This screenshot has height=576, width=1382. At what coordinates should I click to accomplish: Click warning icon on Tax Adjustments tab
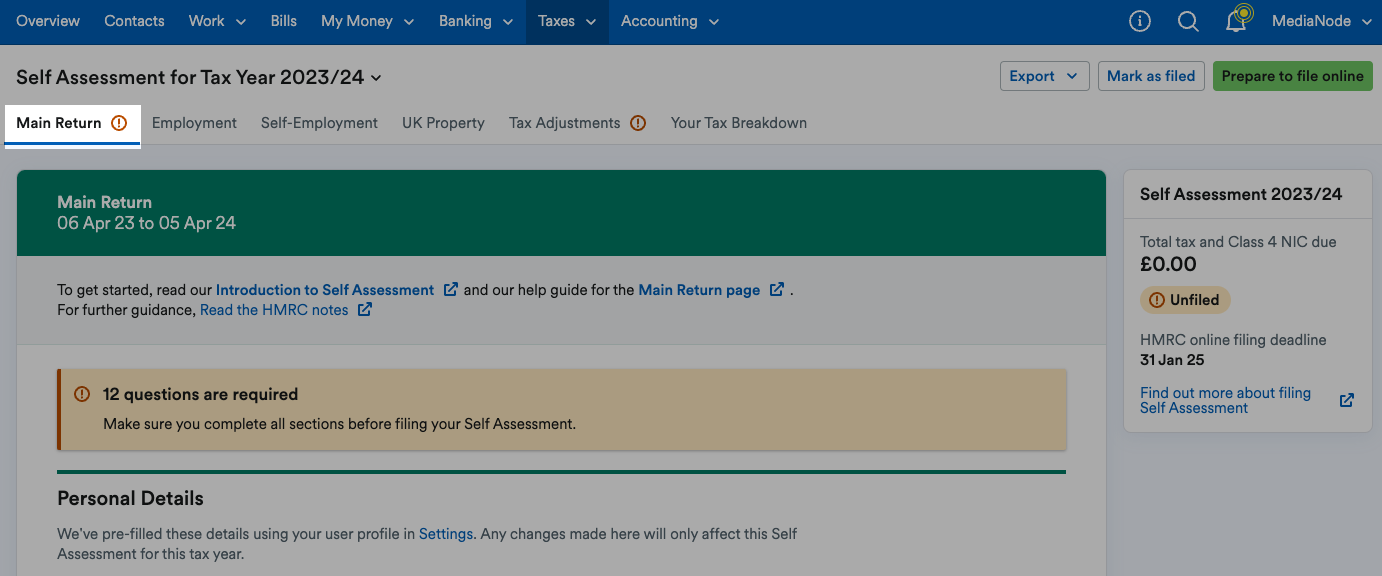pyautogui.click(x=638, y=123)
